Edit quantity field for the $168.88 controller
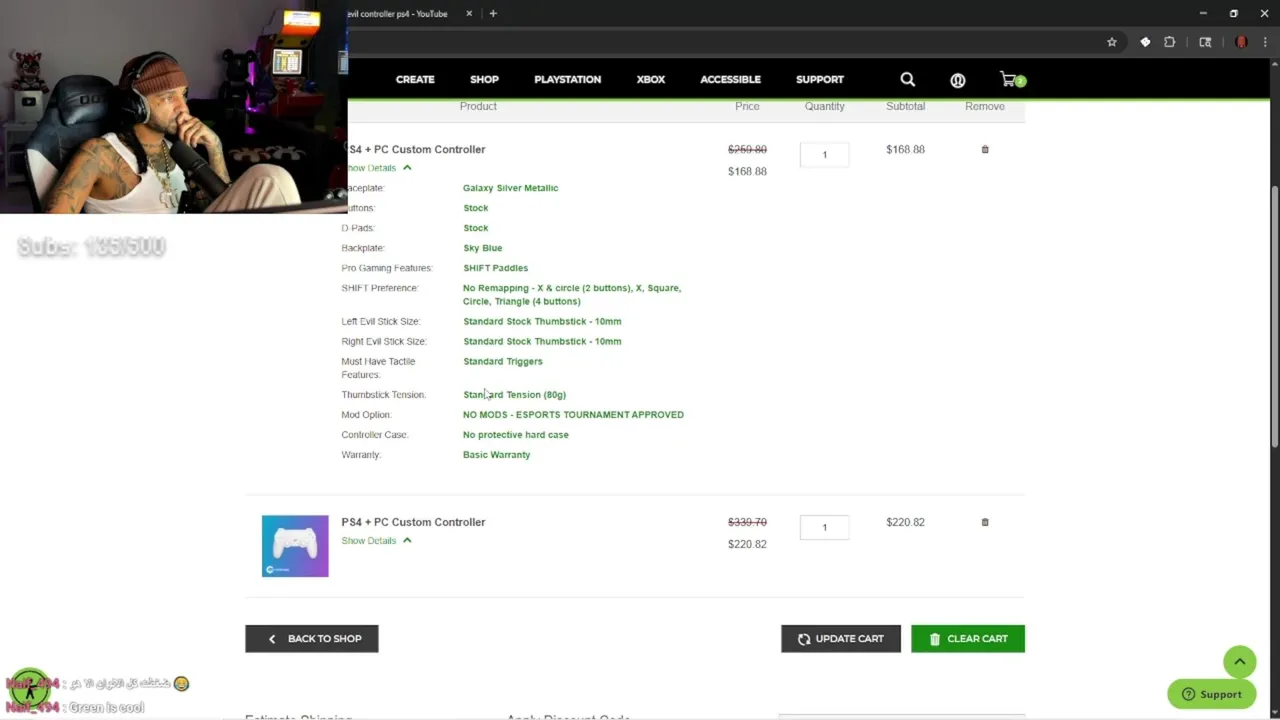 click(x=824, y=154)
